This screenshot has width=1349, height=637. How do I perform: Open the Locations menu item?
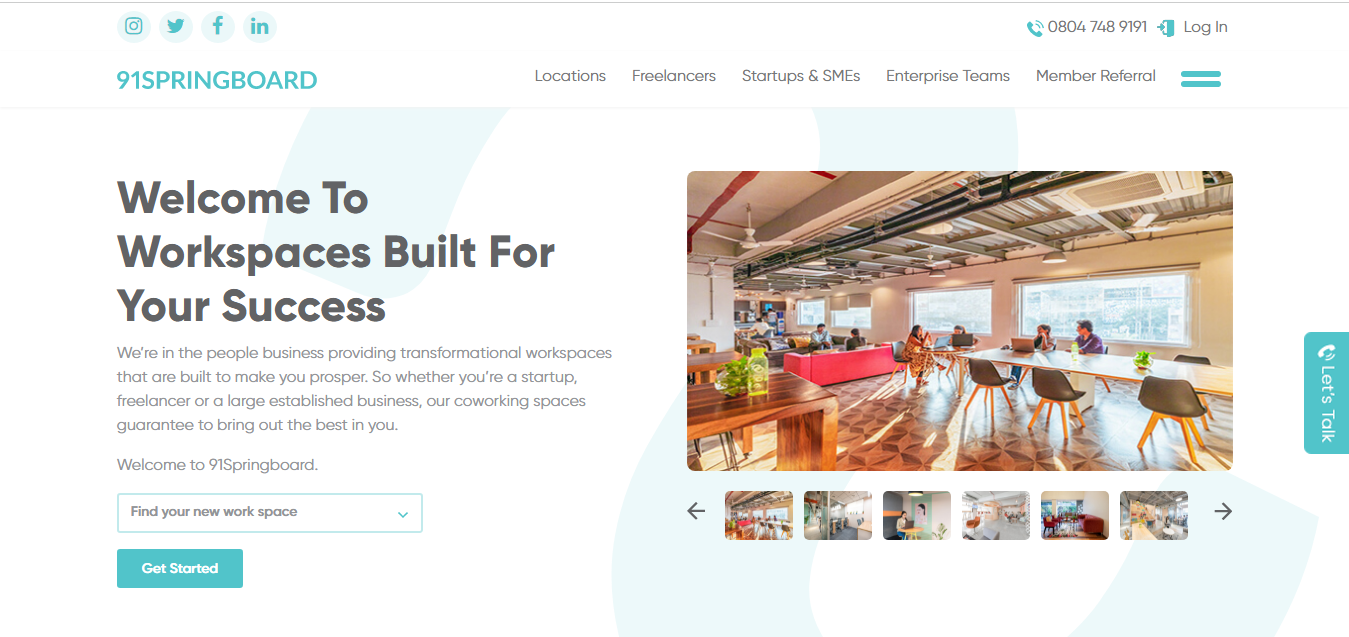(x=570, y=76)
